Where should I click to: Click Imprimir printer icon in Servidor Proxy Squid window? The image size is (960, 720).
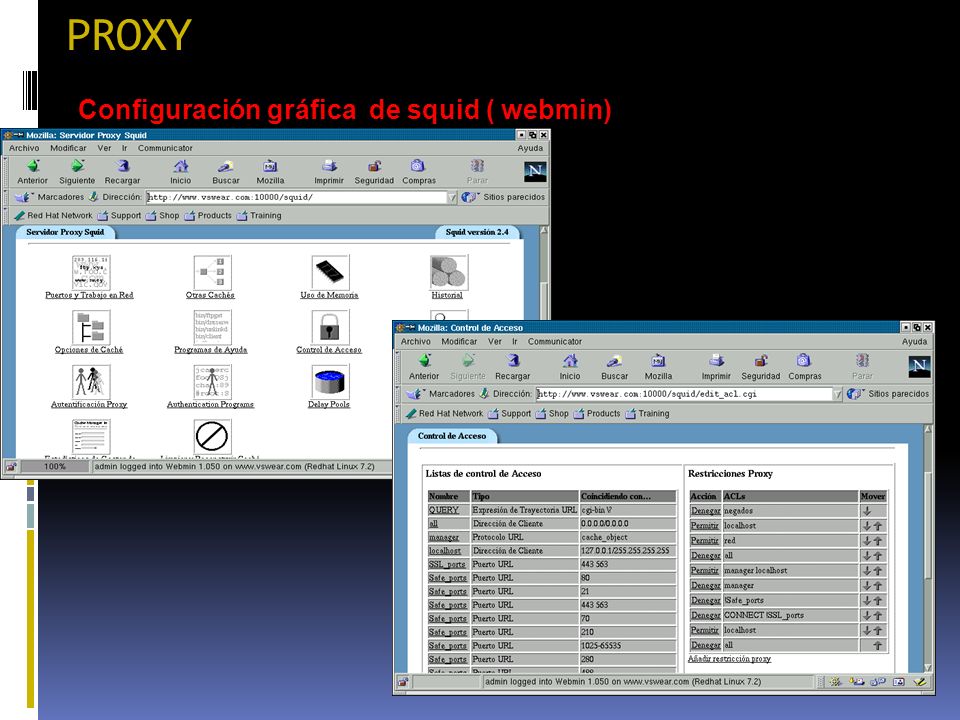tap(329, 166)
